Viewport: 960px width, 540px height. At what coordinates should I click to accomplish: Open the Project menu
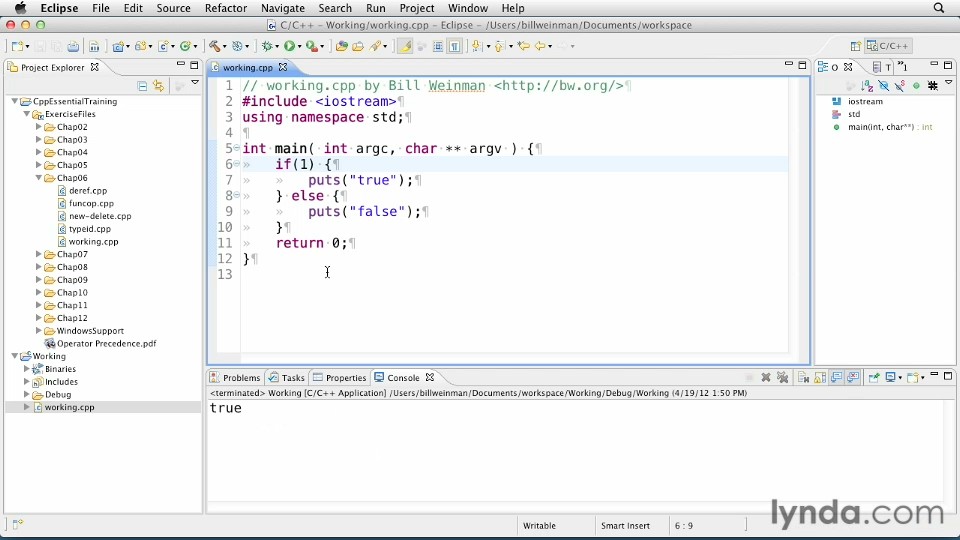(x=417, y=8)
